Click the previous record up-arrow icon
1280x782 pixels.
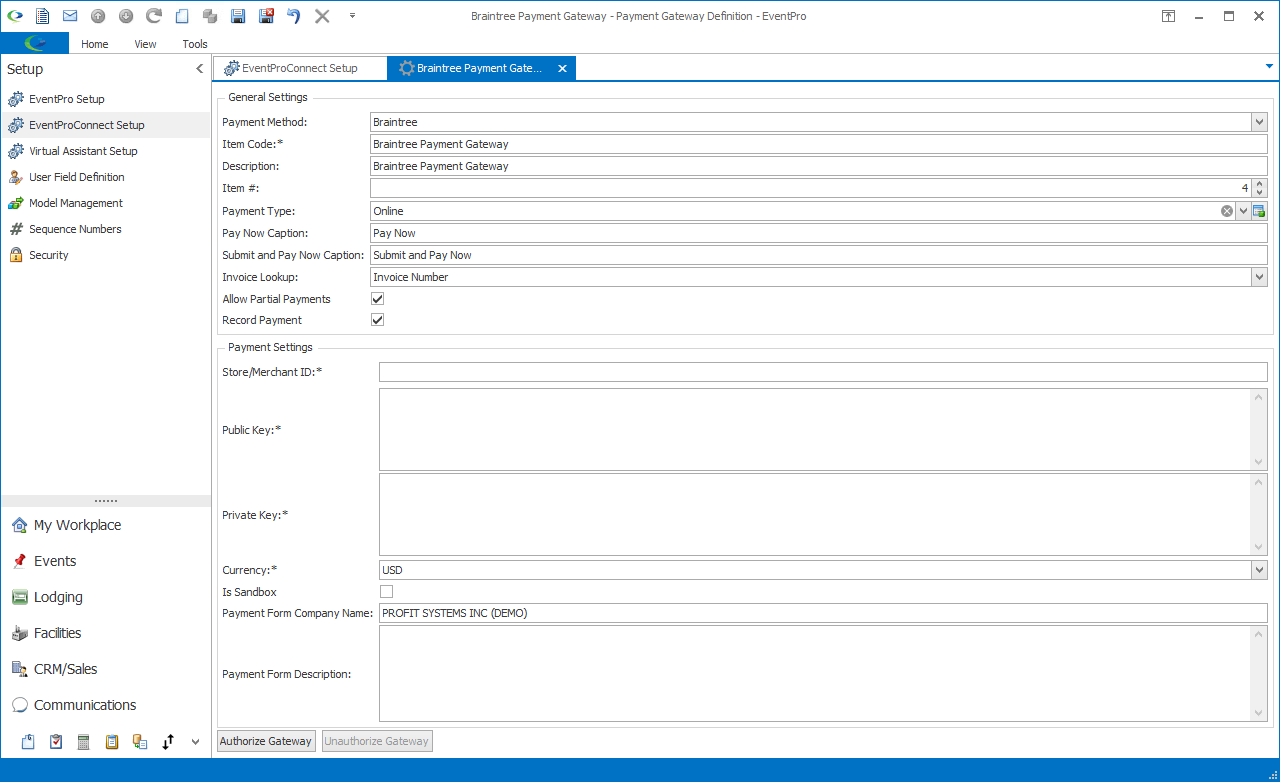click(x=98, y=16)
